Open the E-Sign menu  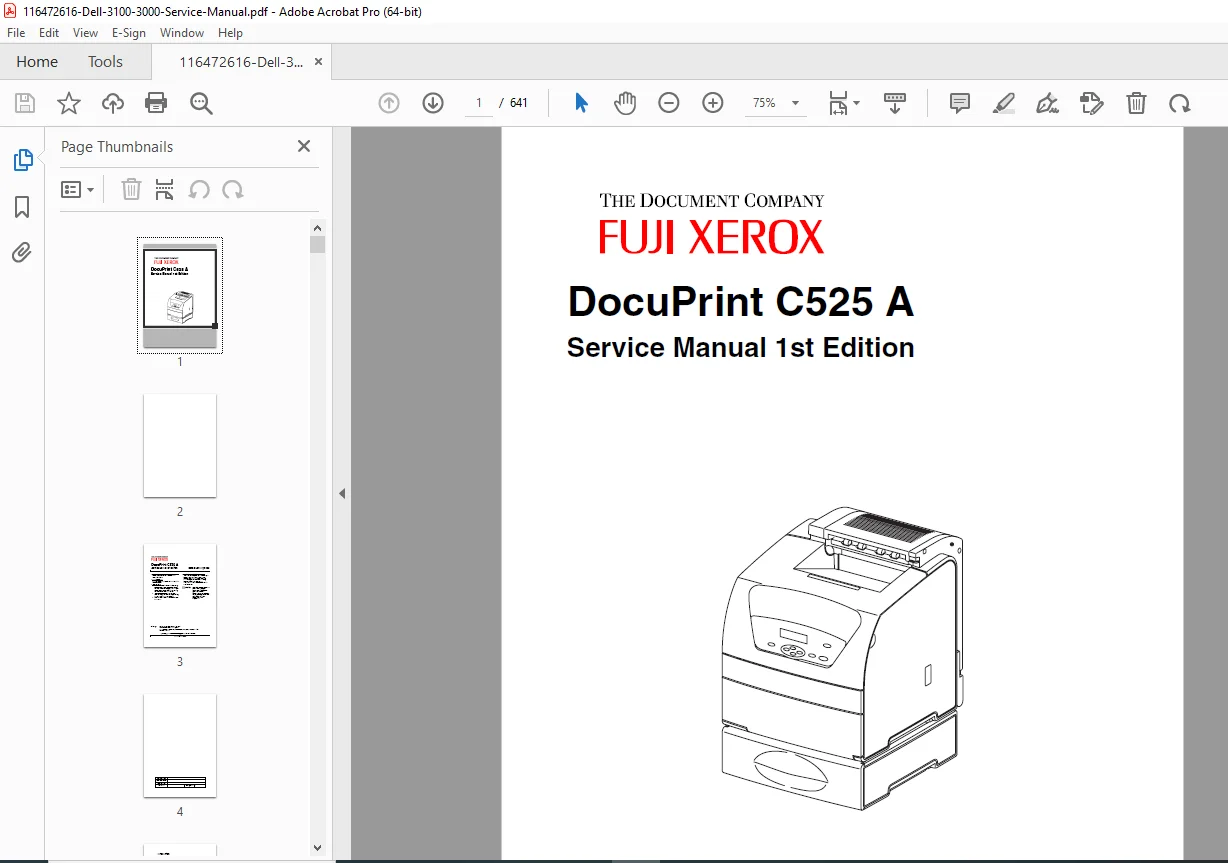129,33
